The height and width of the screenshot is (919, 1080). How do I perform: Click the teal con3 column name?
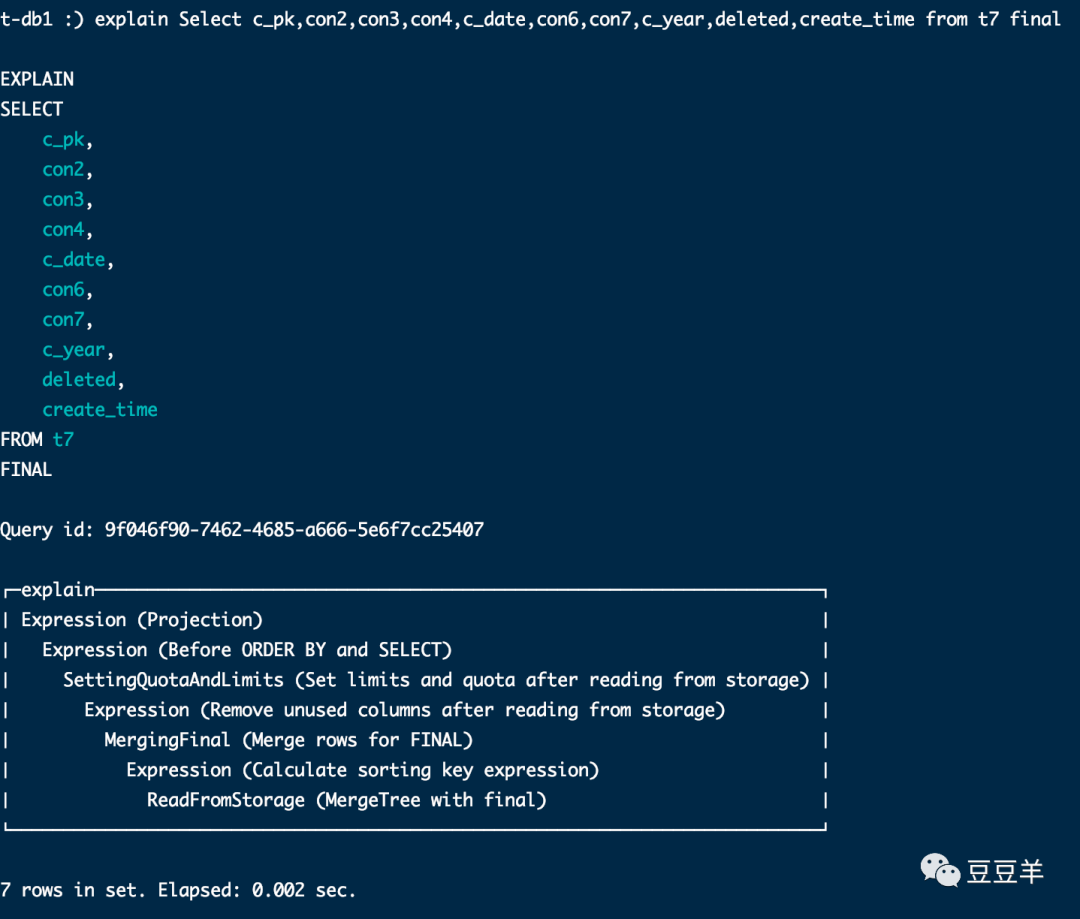click(x=64, y=200)
